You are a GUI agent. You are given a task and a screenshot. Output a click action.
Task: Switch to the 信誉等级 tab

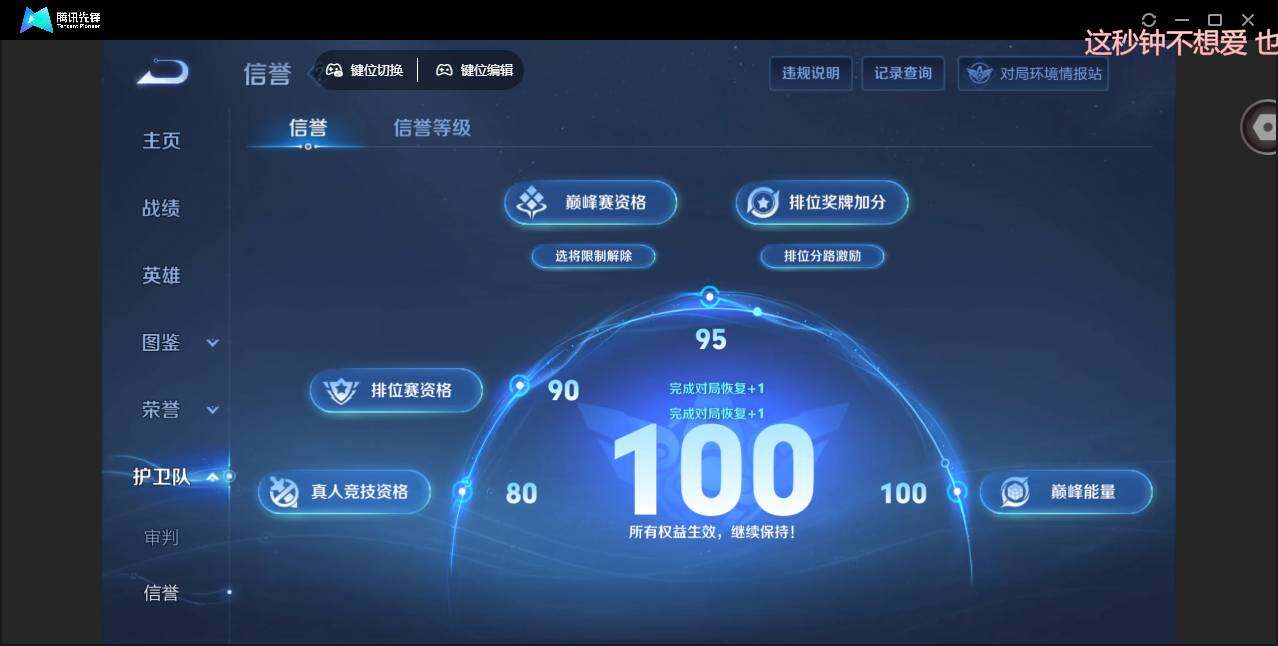click(x=432, y=128)
